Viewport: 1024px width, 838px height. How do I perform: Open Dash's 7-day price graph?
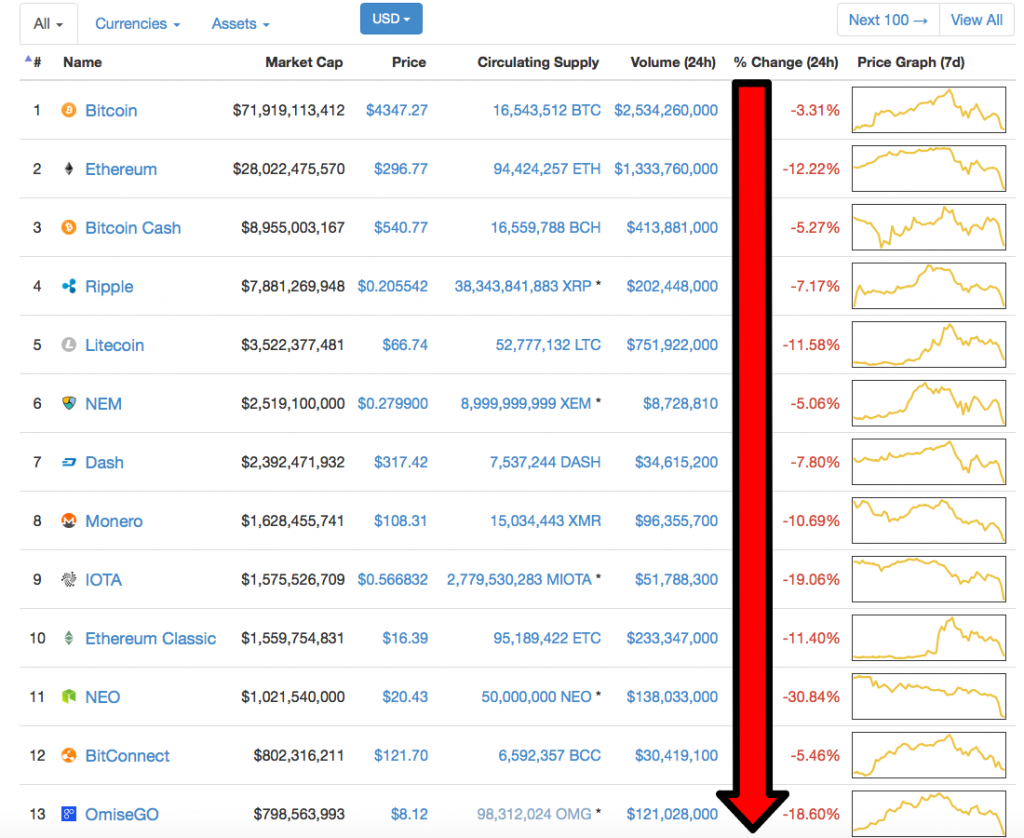pos(929,462)
